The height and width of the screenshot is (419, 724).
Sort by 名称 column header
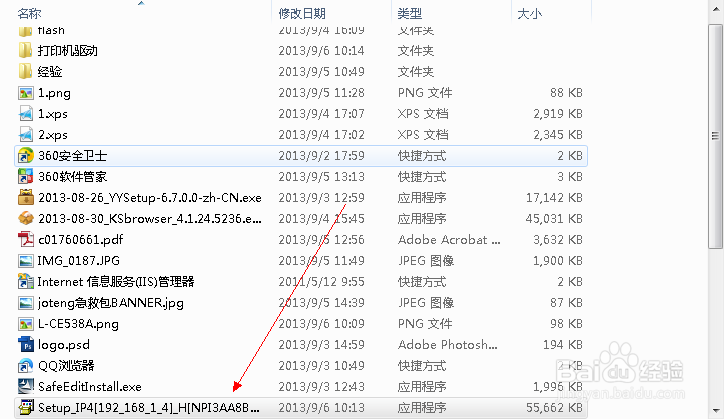click(x=30, y=13)
